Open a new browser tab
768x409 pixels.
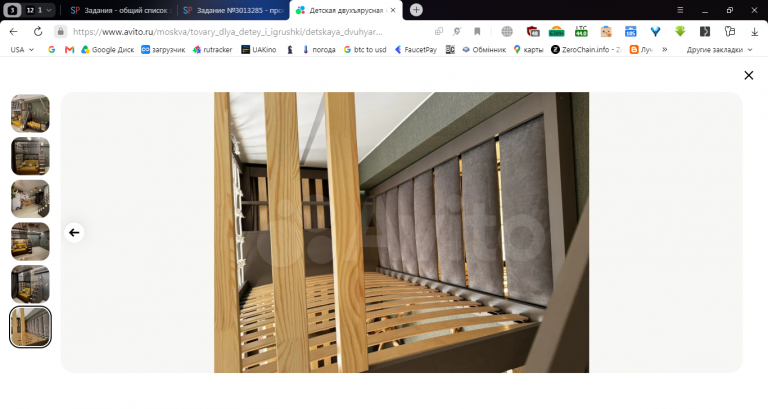[416, 10]
